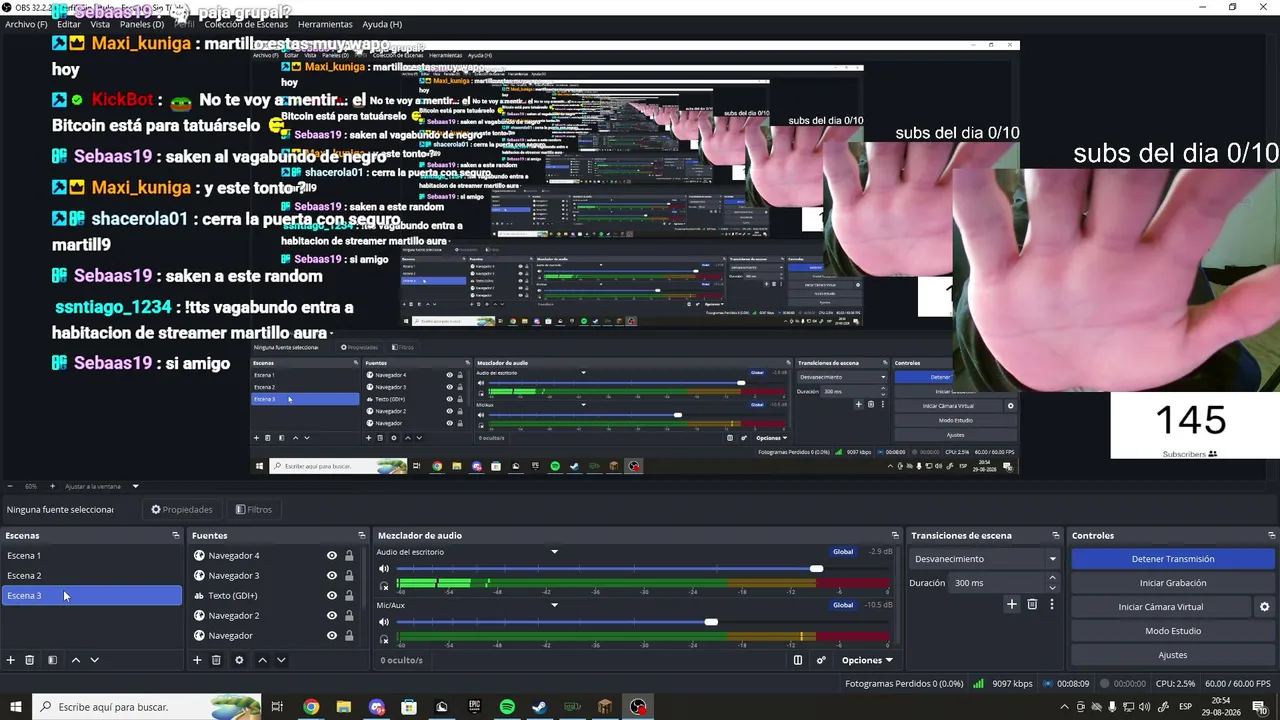Open the Archivo menu
This screenshot has width=1280, height=720.
point(26,24)
